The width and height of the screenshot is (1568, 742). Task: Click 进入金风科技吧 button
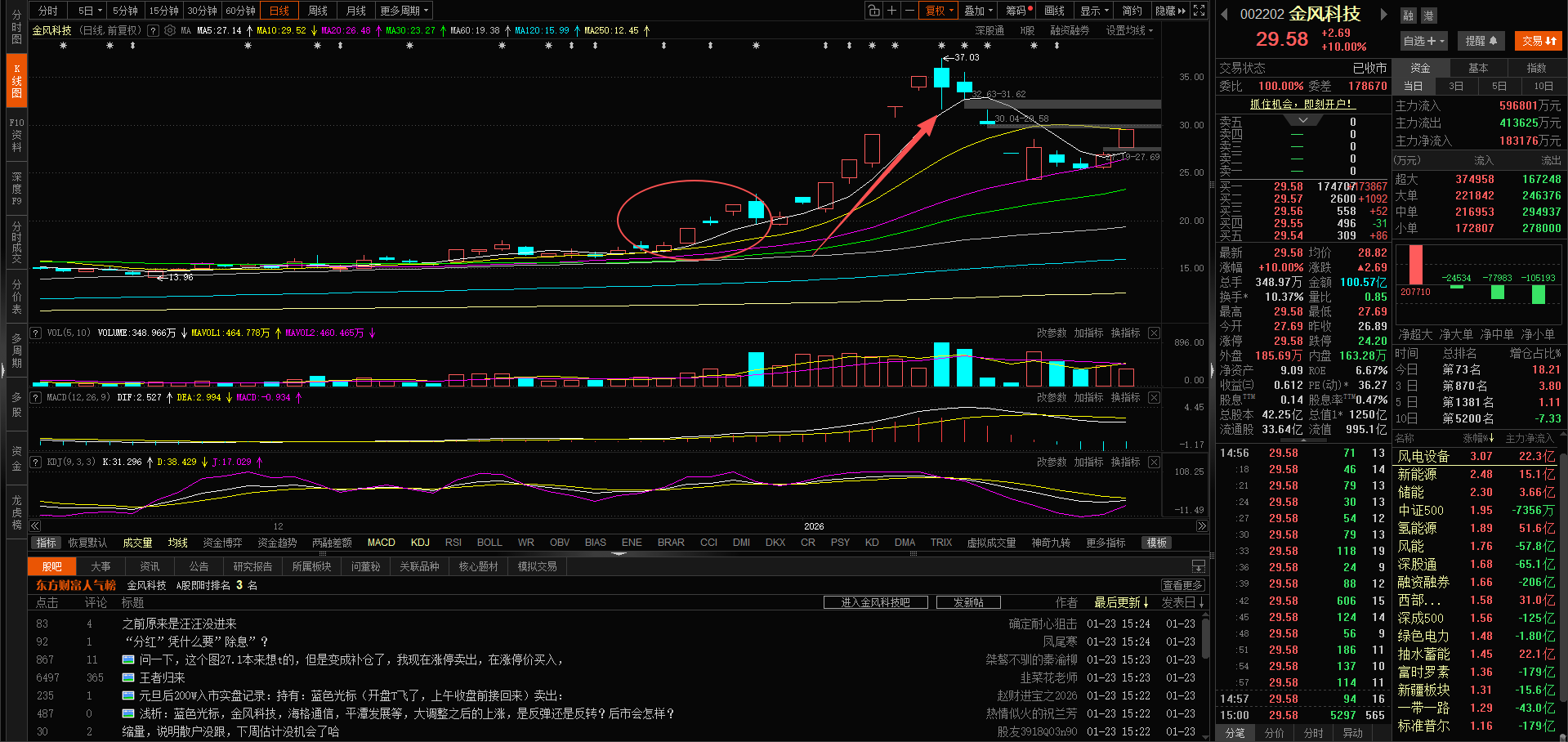875,602
